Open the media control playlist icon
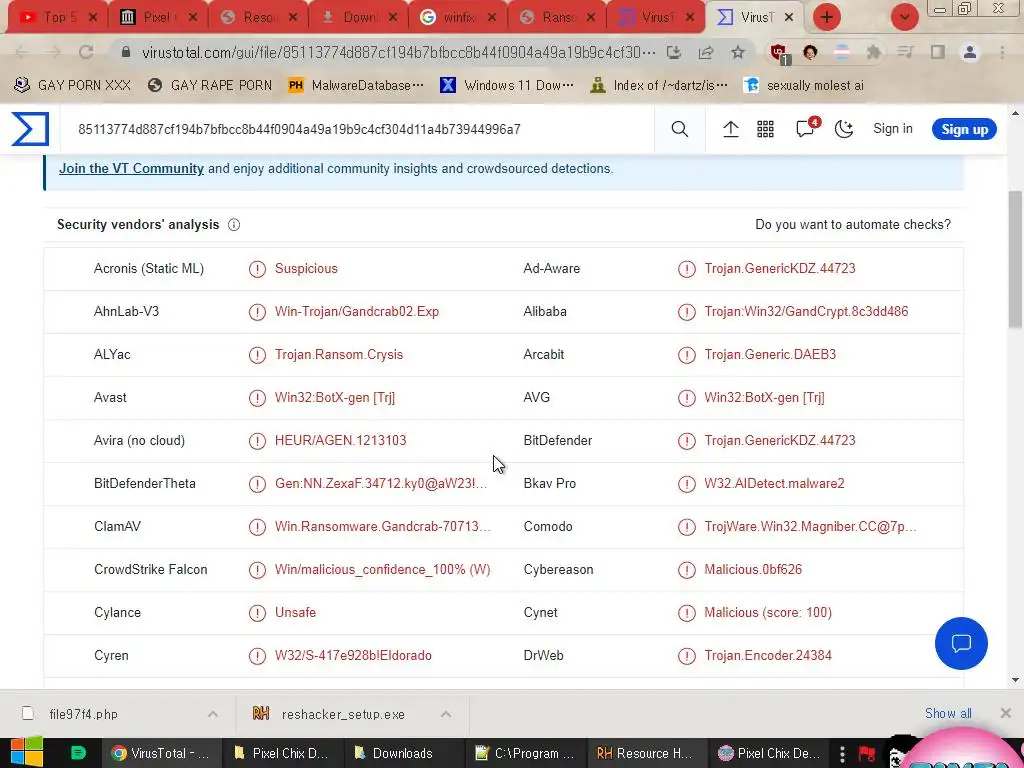This screenshot has height=768, width=1024. click(x=906, y=52)
